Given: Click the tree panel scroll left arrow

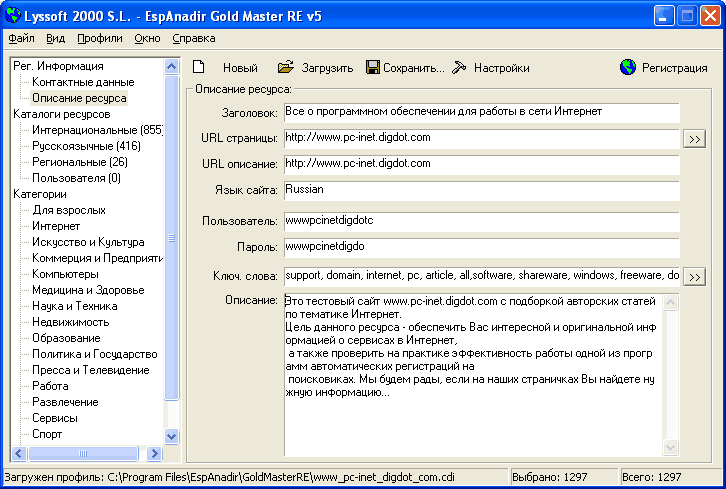Looking at the screenshot, I should 19,453.
